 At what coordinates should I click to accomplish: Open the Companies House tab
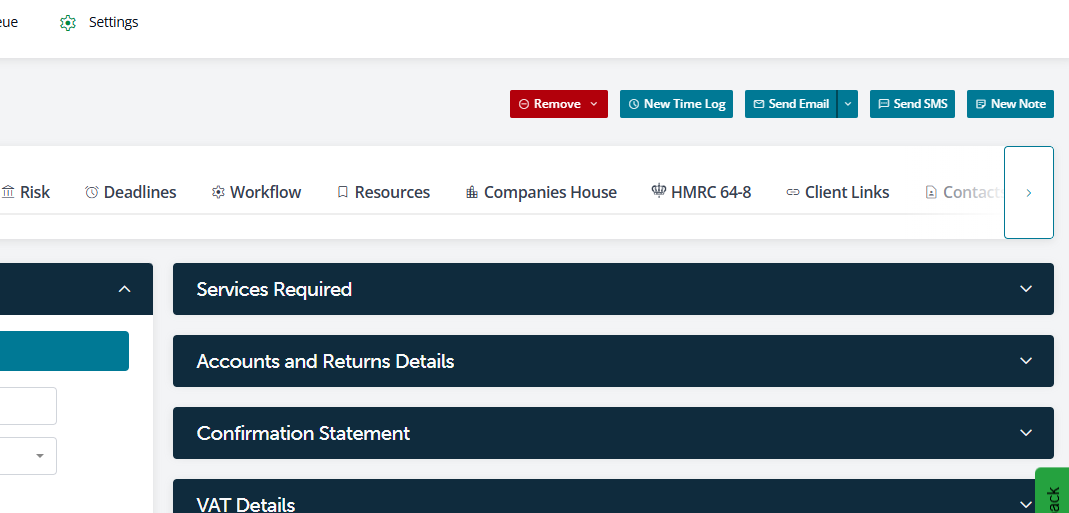(541, 192)
